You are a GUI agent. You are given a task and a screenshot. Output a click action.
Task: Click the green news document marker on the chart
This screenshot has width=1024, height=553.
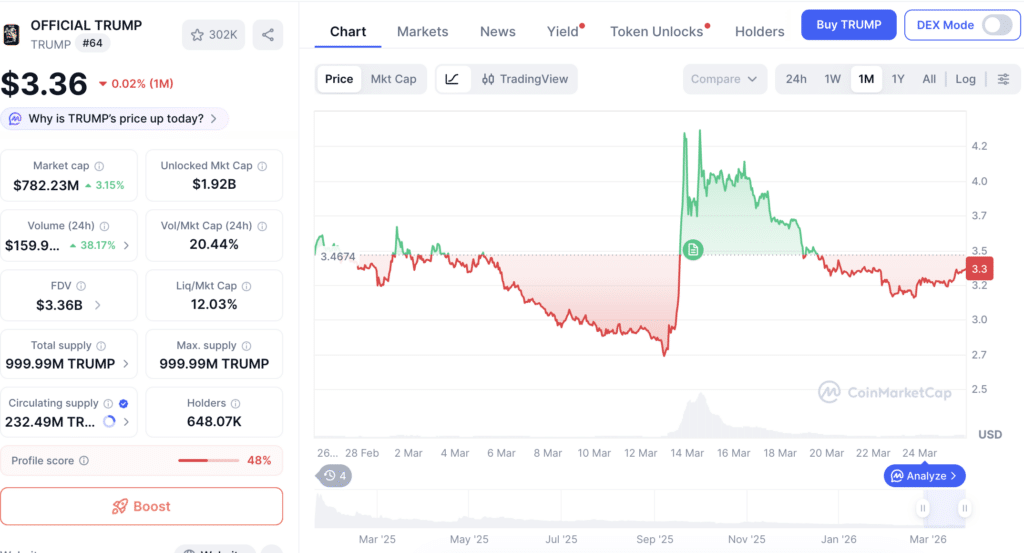(x=693, y=249)
